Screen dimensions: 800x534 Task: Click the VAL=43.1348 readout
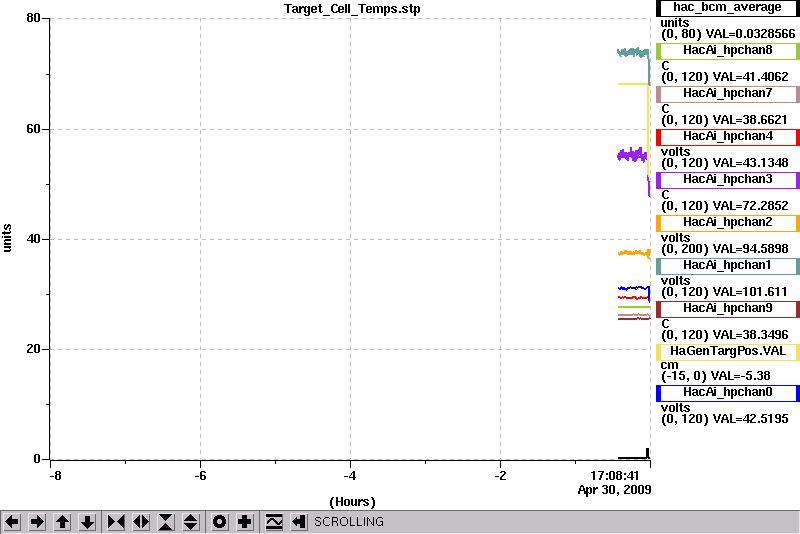(x=750, y=163)
